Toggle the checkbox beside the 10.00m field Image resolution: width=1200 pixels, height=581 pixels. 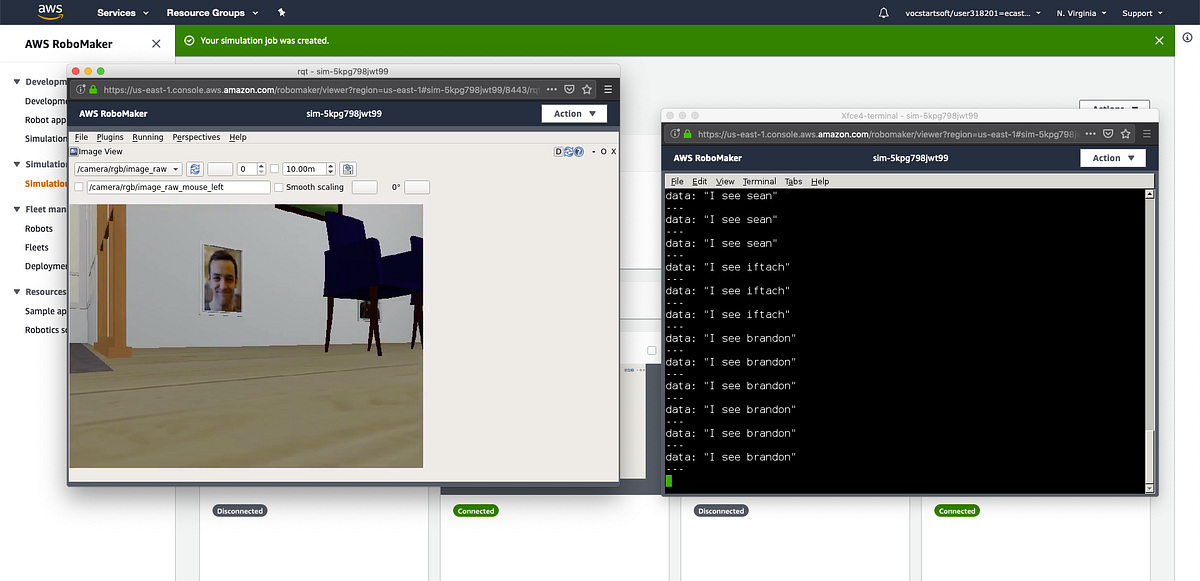276,168
